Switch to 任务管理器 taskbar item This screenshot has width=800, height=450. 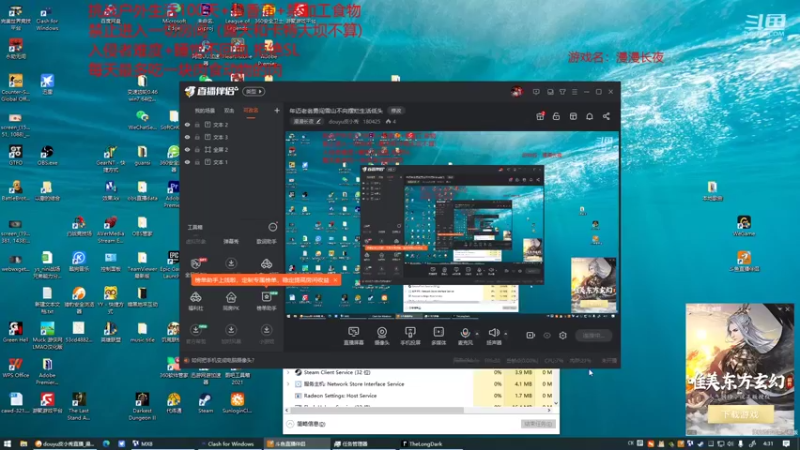[x=351, y=444]
